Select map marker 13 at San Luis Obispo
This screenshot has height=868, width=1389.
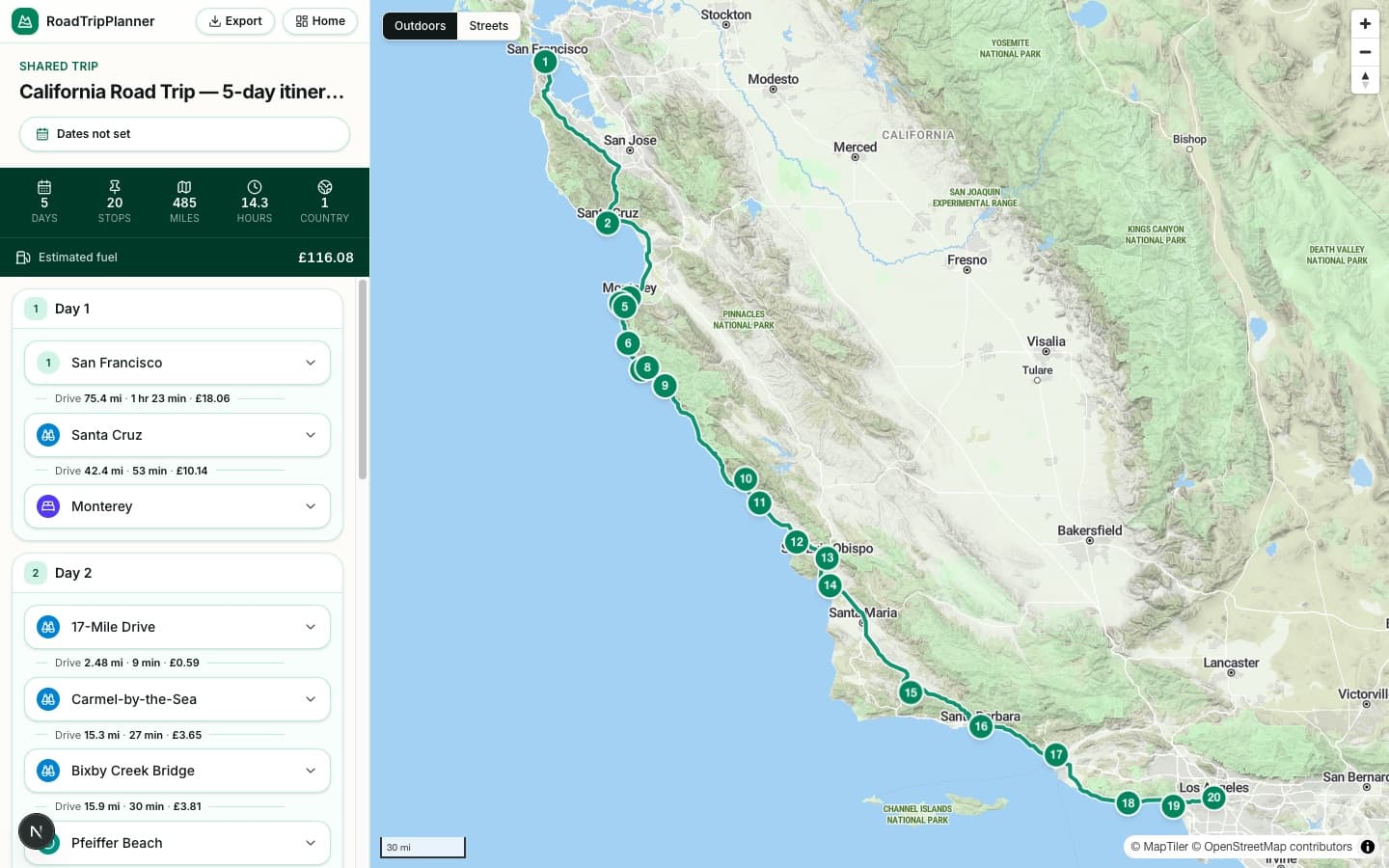827,557
